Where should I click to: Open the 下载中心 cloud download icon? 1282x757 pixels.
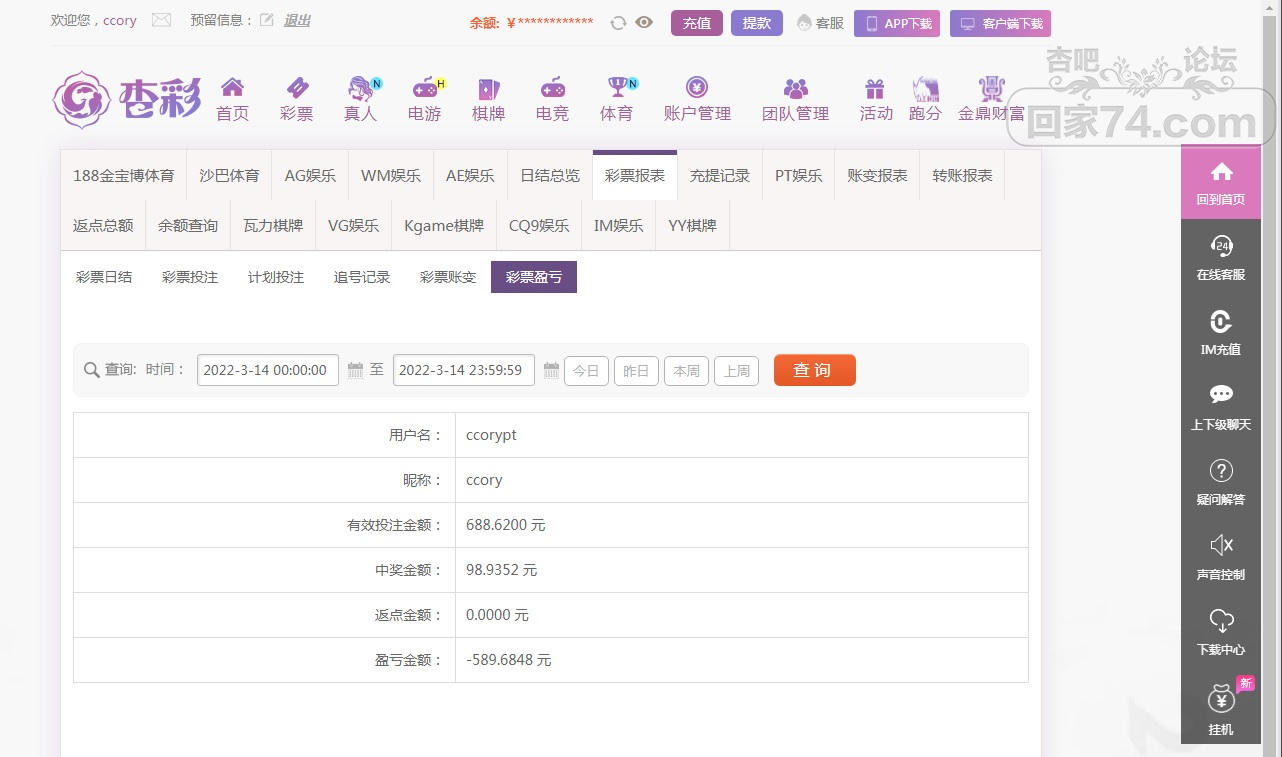point(1220,620)
